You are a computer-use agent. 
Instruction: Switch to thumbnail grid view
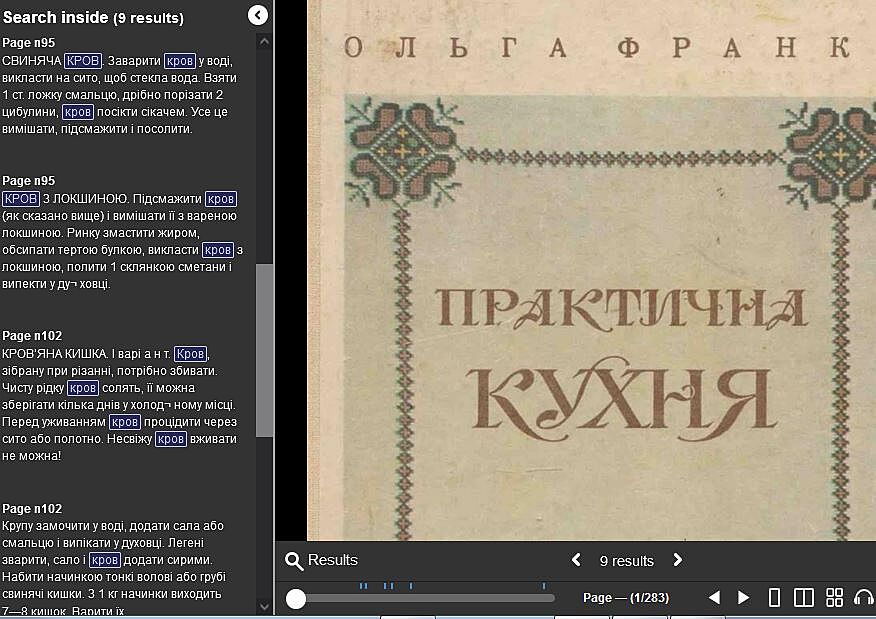pyautogui.click(x=834, y=598)
